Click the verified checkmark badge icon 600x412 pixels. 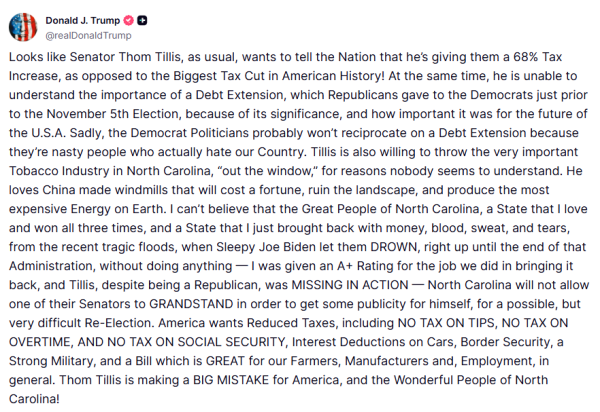[x=129, y=20]
